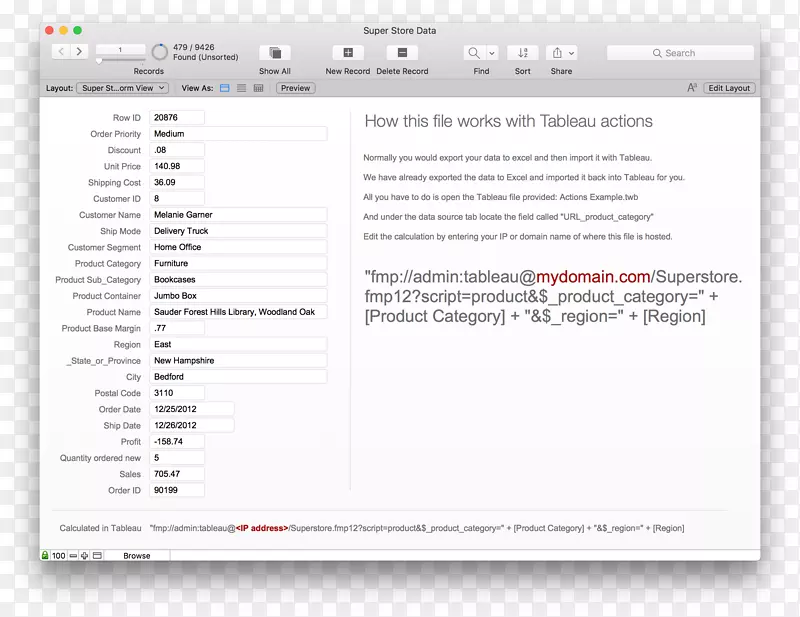Create a New Record
Viewport: 800px width, 617px height.
[347, 53]
